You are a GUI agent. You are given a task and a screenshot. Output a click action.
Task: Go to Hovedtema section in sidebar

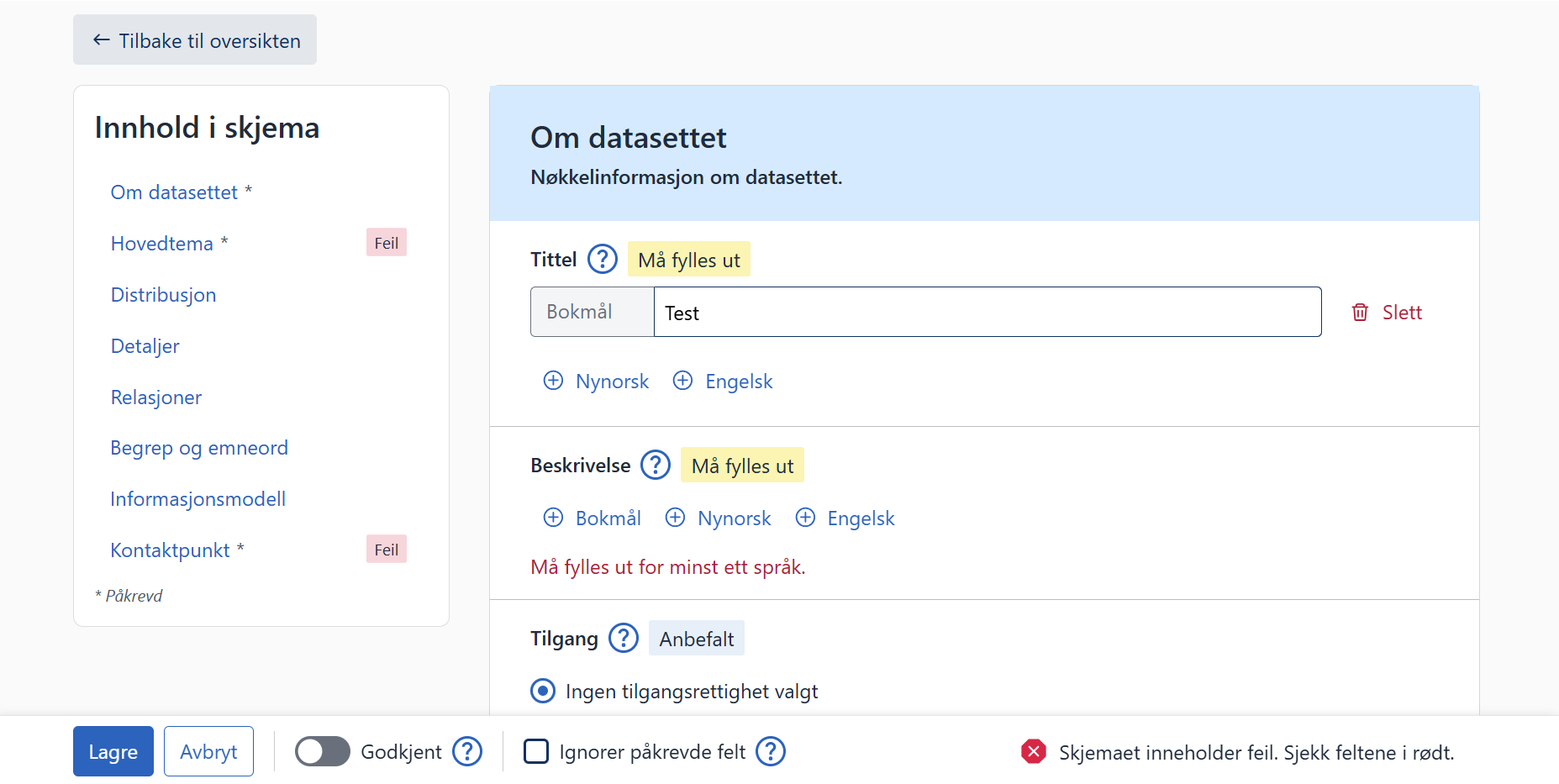(162, 244)
